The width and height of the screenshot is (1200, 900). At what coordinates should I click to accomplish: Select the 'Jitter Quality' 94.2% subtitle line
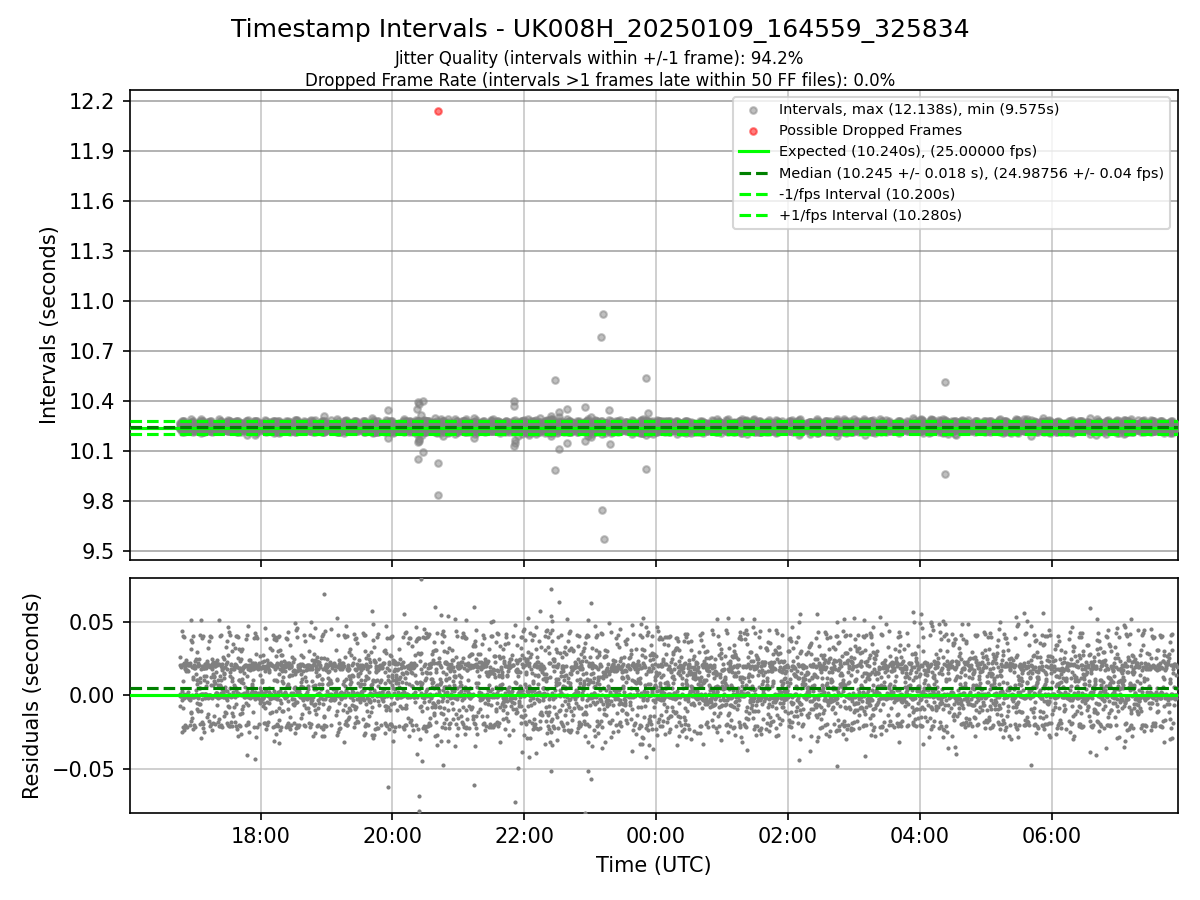coord(599,58)
